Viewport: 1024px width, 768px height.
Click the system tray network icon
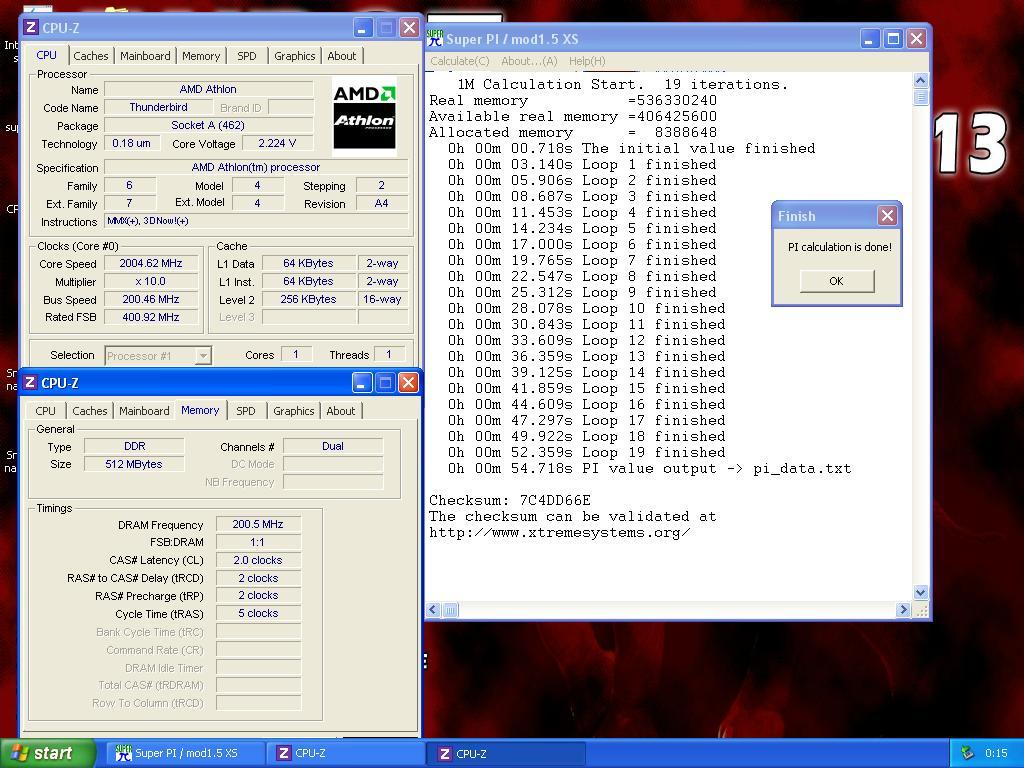[967, 753]
